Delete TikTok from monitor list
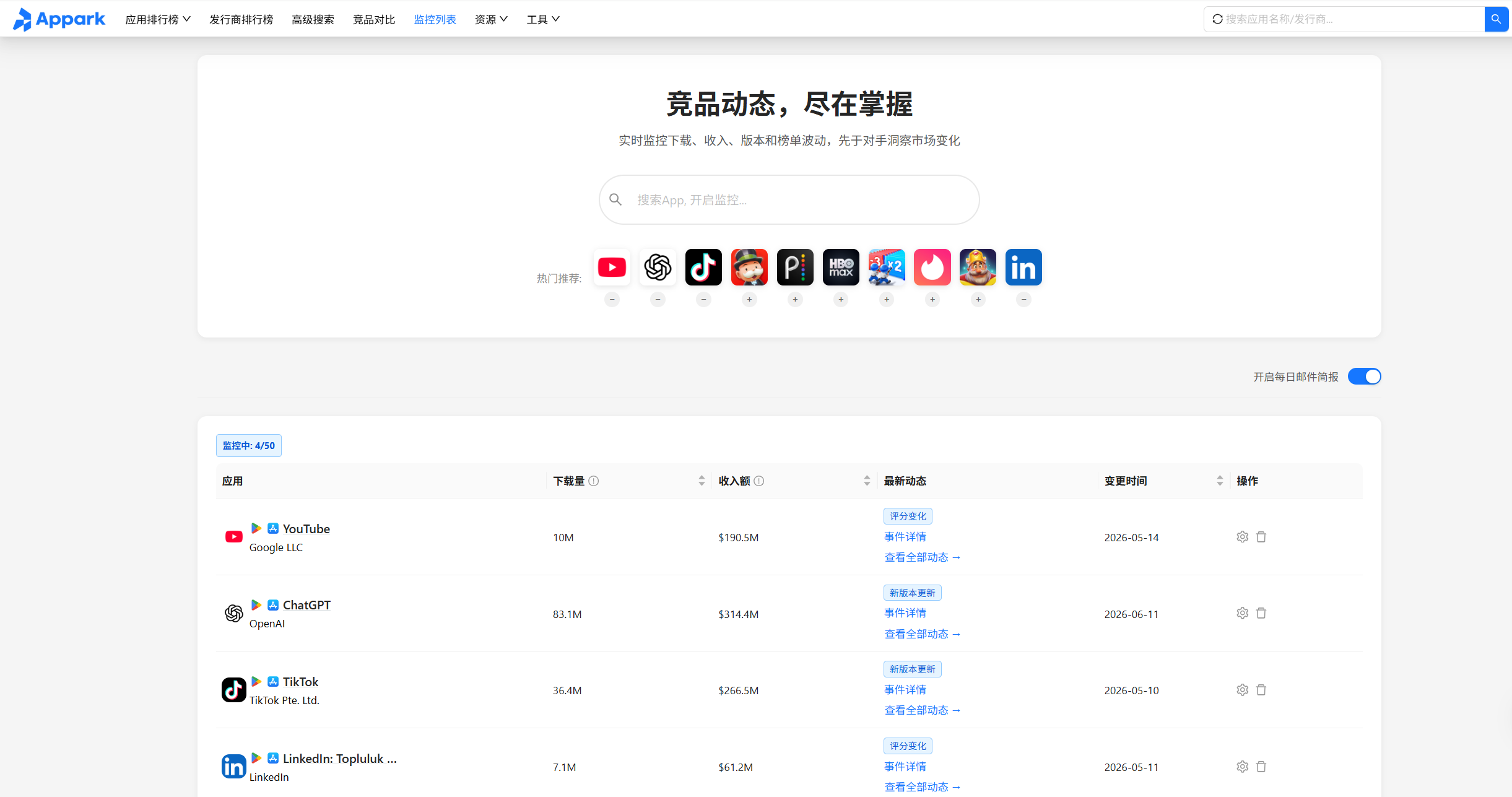1512x797 pixels. pyautogui.click(x=1261, y=690)
